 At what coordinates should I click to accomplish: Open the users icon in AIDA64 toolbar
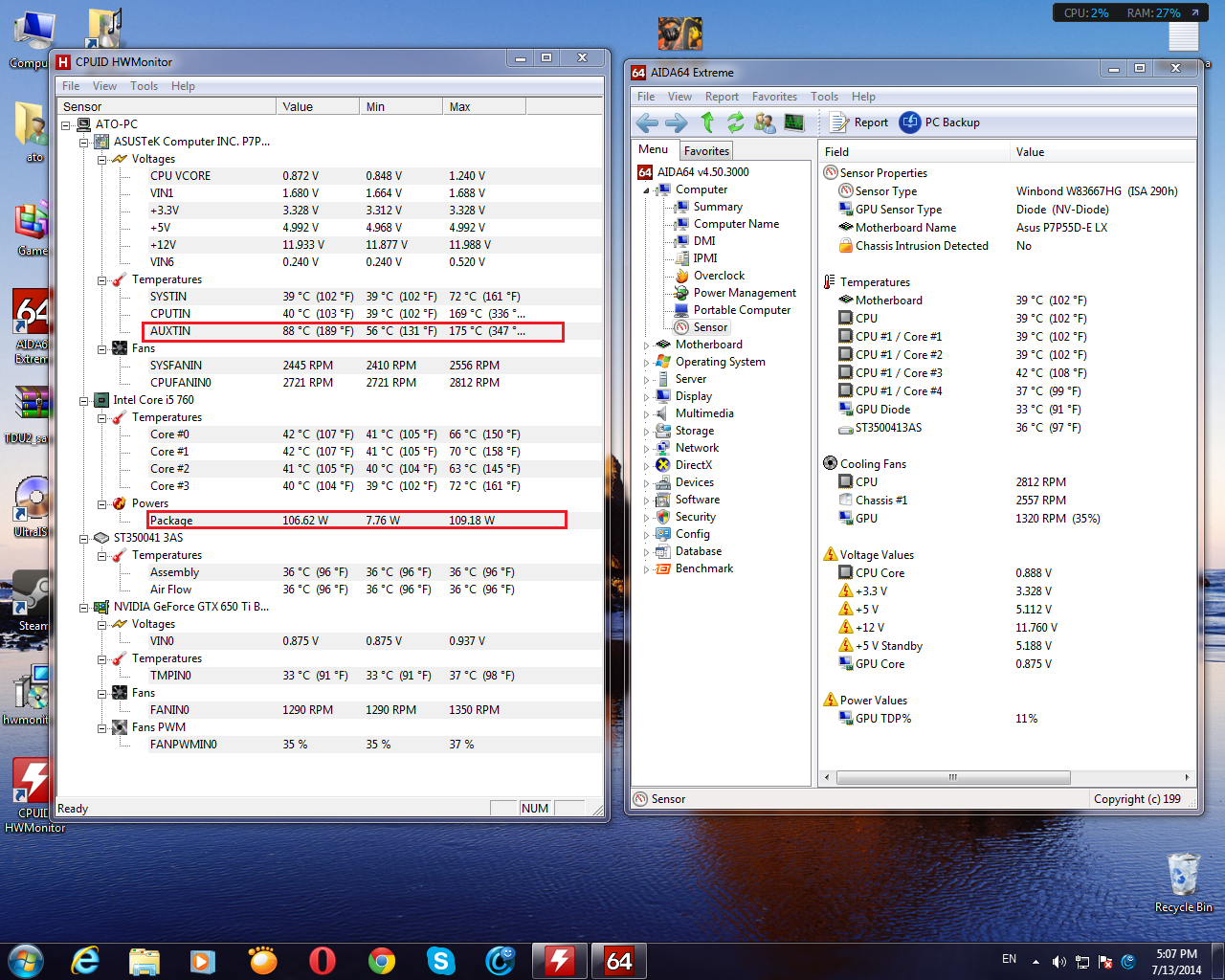coord(764,122)
